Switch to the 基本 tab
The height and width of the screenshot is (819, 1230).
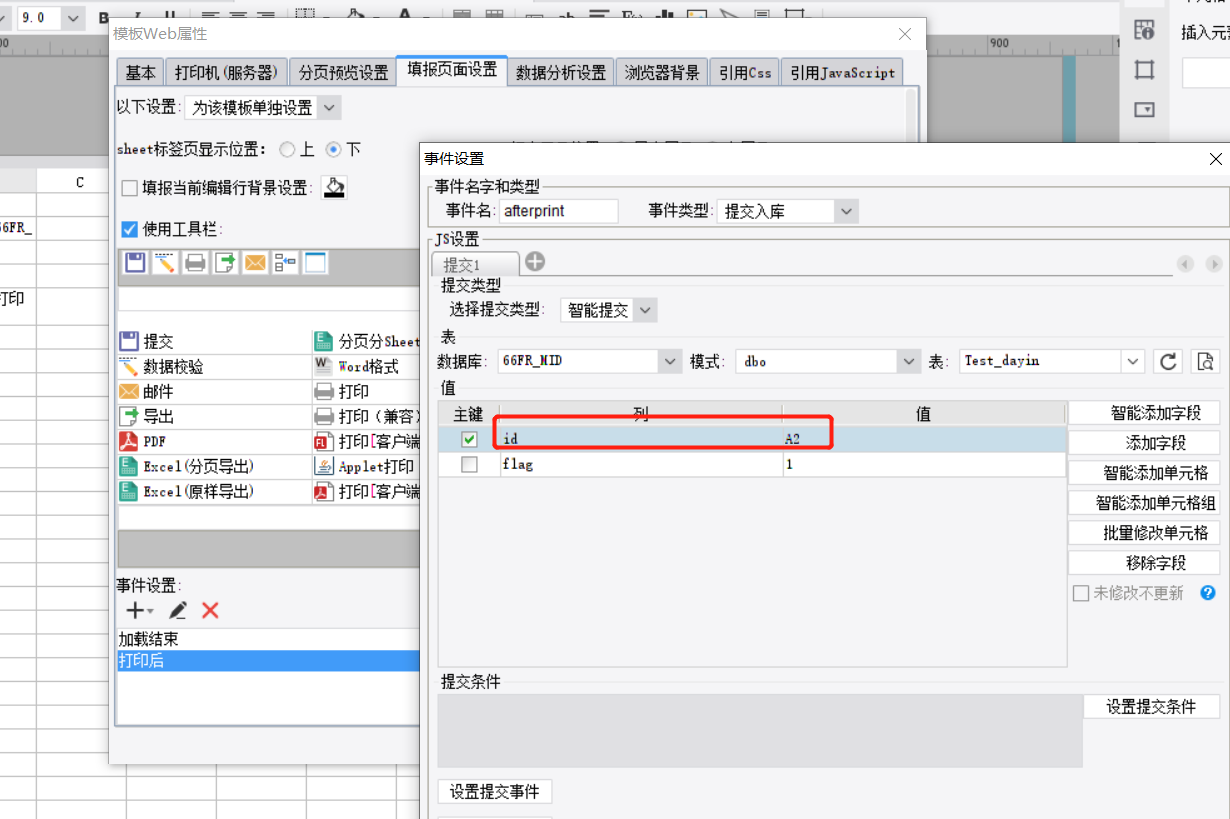[x=141, y=73]
